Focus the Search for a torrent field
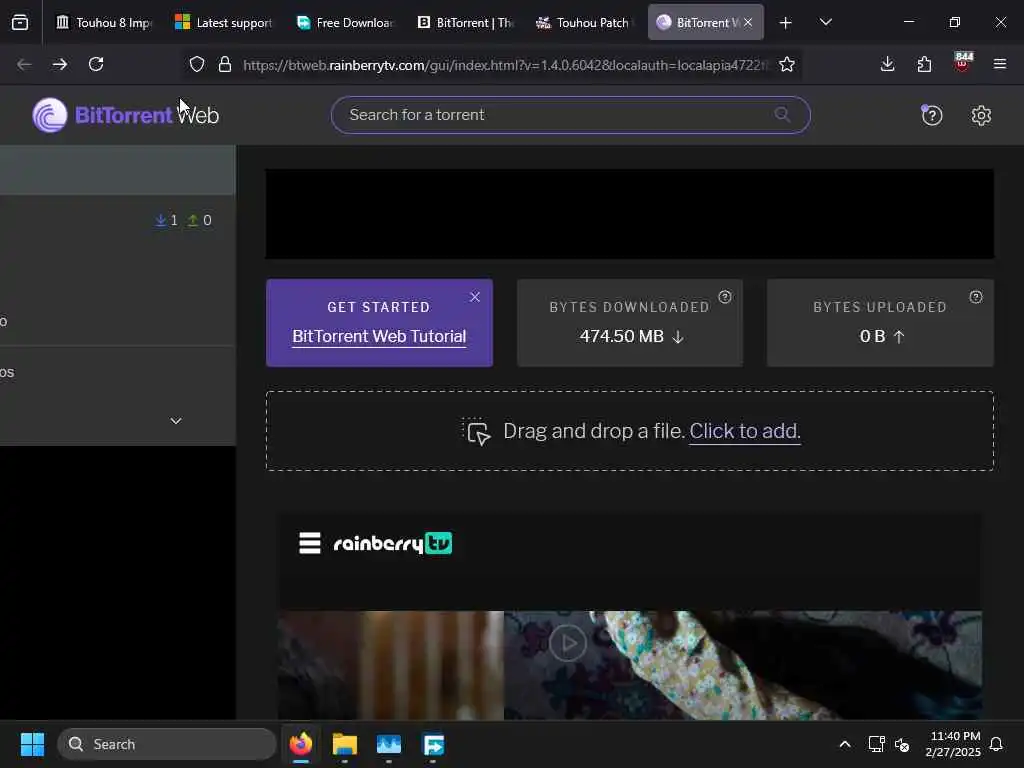The height and width of the screenshot is (768, 1024). (x=570, y=115)
